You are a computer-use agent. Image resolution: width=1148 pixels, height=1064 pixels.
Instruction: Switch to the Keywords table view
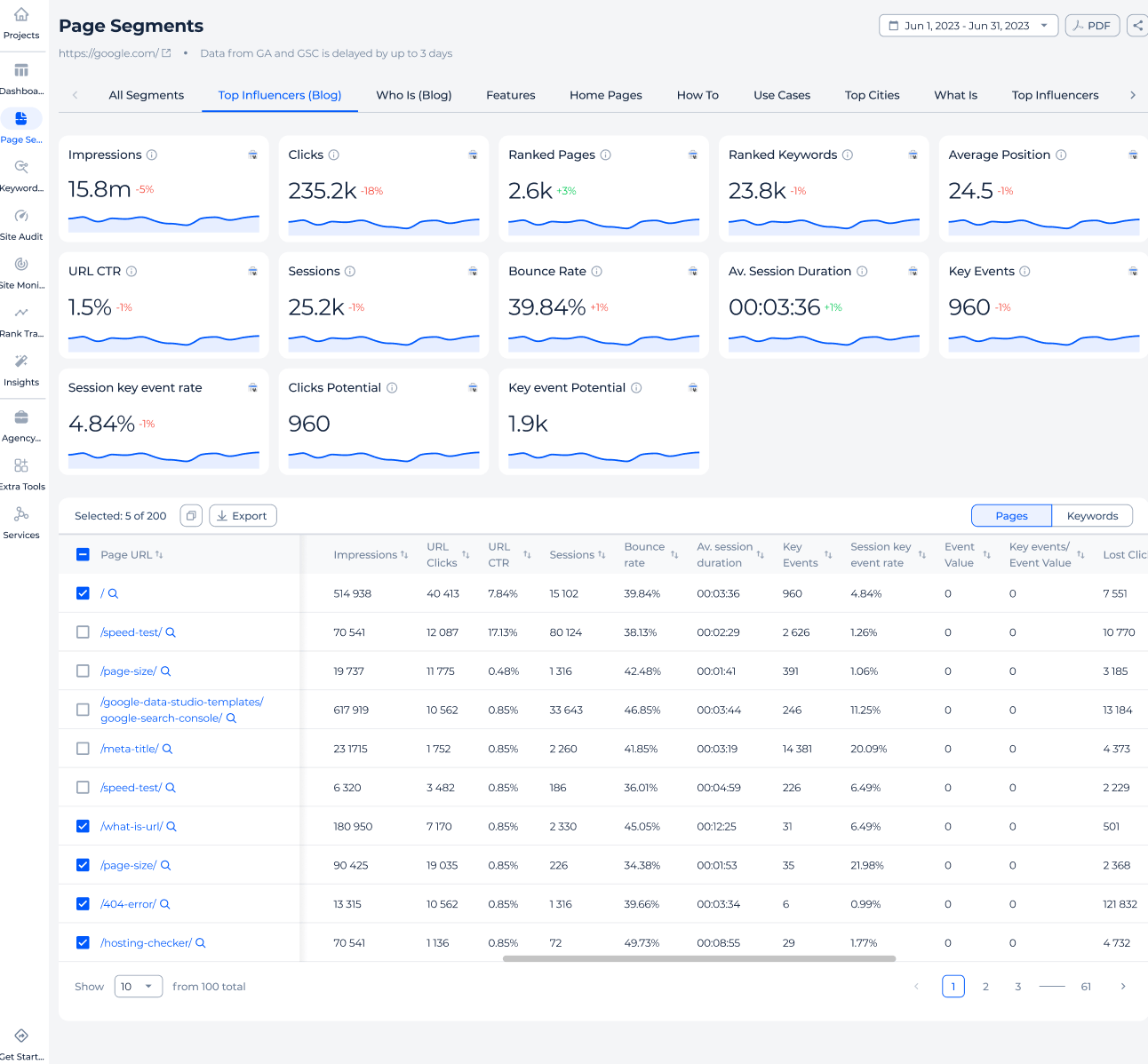[1092, 516]
